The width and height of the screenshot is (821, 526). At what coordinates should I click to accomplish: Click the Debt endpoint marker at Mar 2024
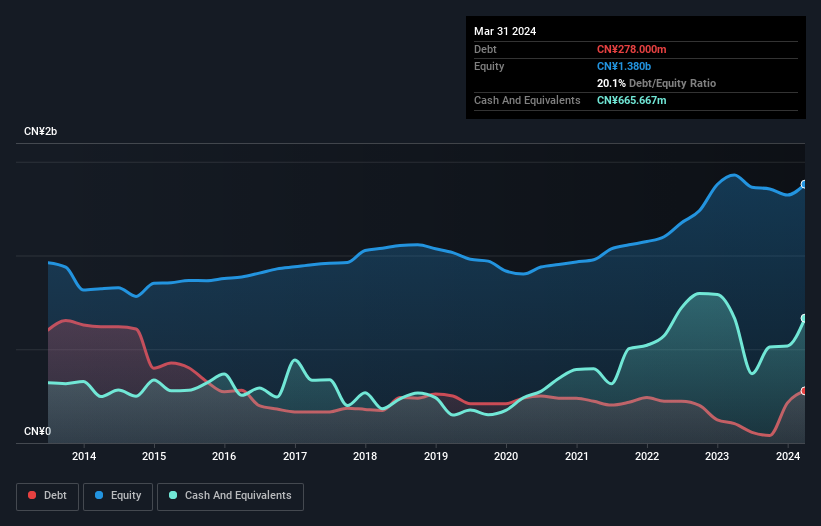click(x=804, y=391)
